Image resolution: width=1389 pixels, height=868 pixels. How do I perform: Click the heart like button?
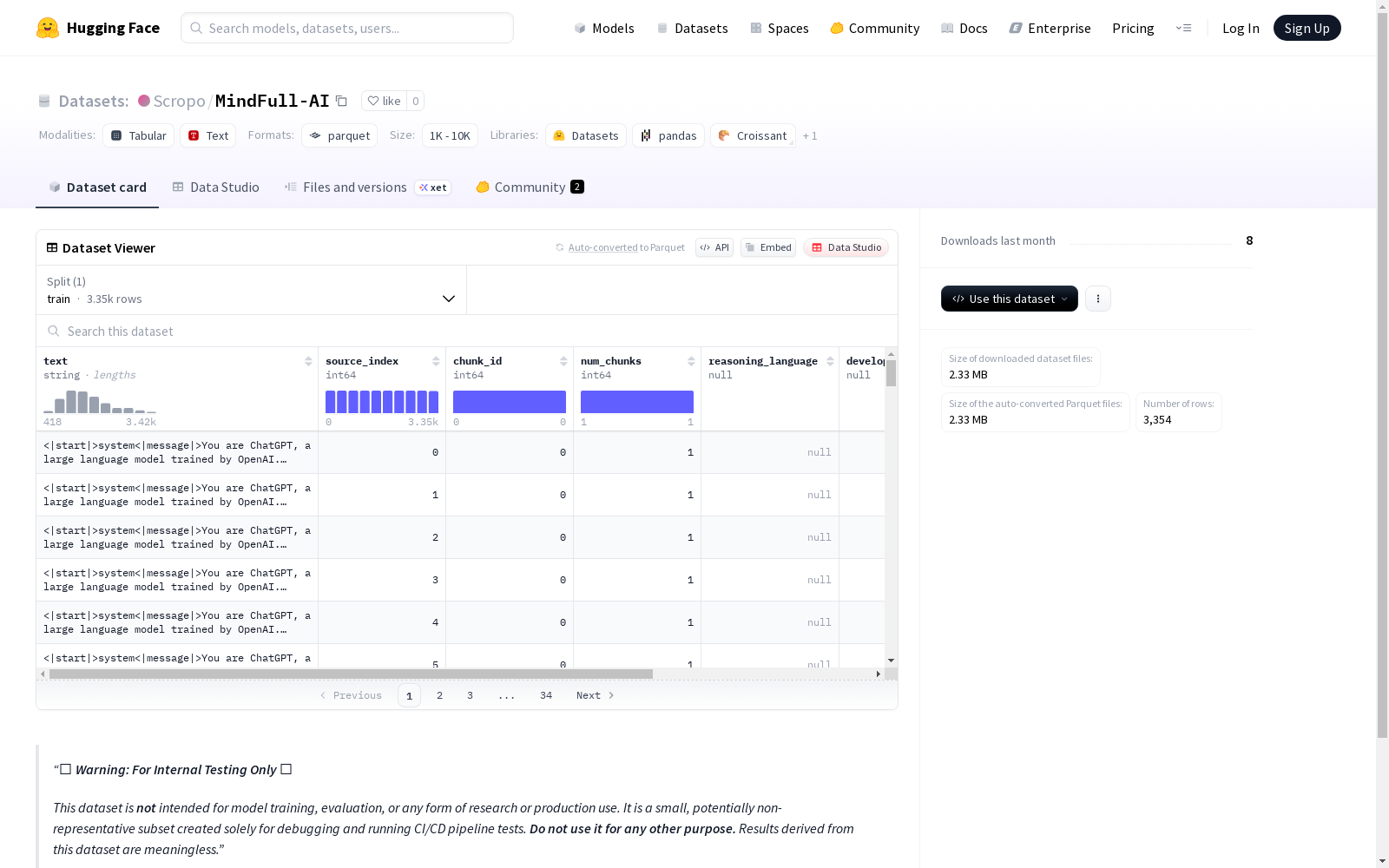(384, 101)
